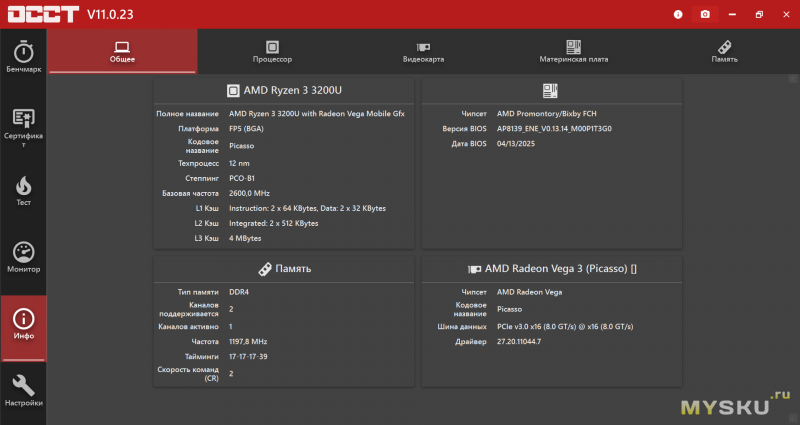Open Настройки wrench settings
The height and width of the screenshot is (425, 800).
(23, 391)
